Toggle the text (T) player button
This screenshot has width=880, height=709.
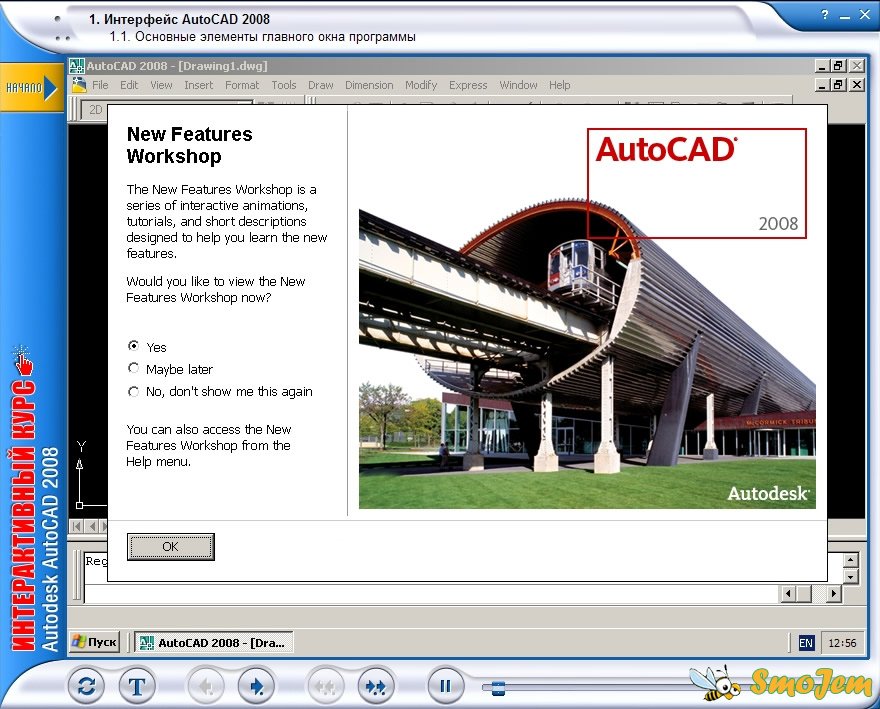click(137, 685)
